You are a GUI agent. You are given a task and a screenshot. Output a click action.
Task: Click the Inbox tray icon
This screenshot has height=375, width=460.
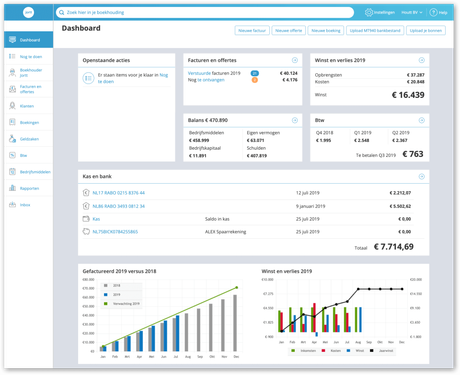[12, 205]
